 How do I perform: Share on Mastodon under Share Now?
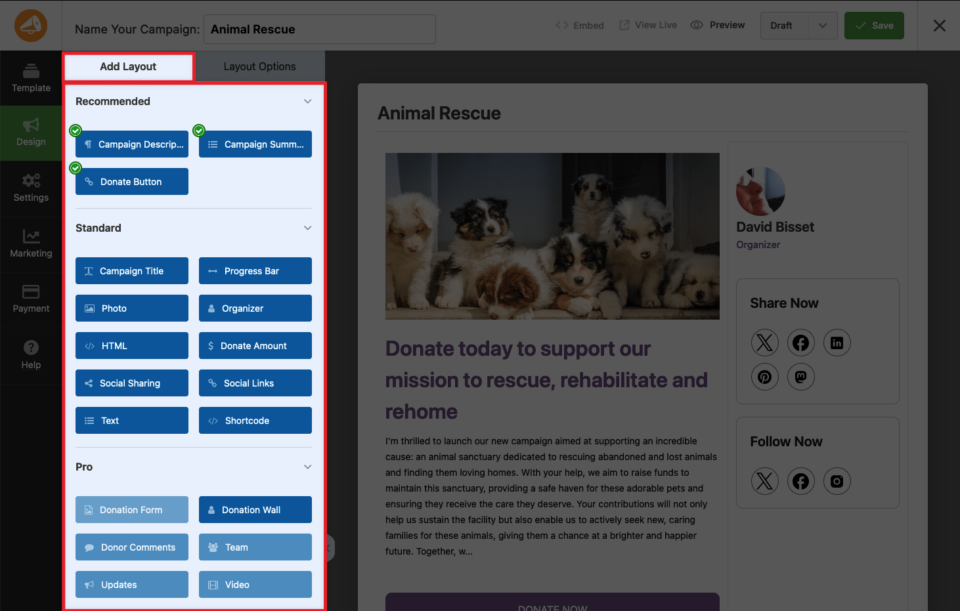tap(800, 377)
